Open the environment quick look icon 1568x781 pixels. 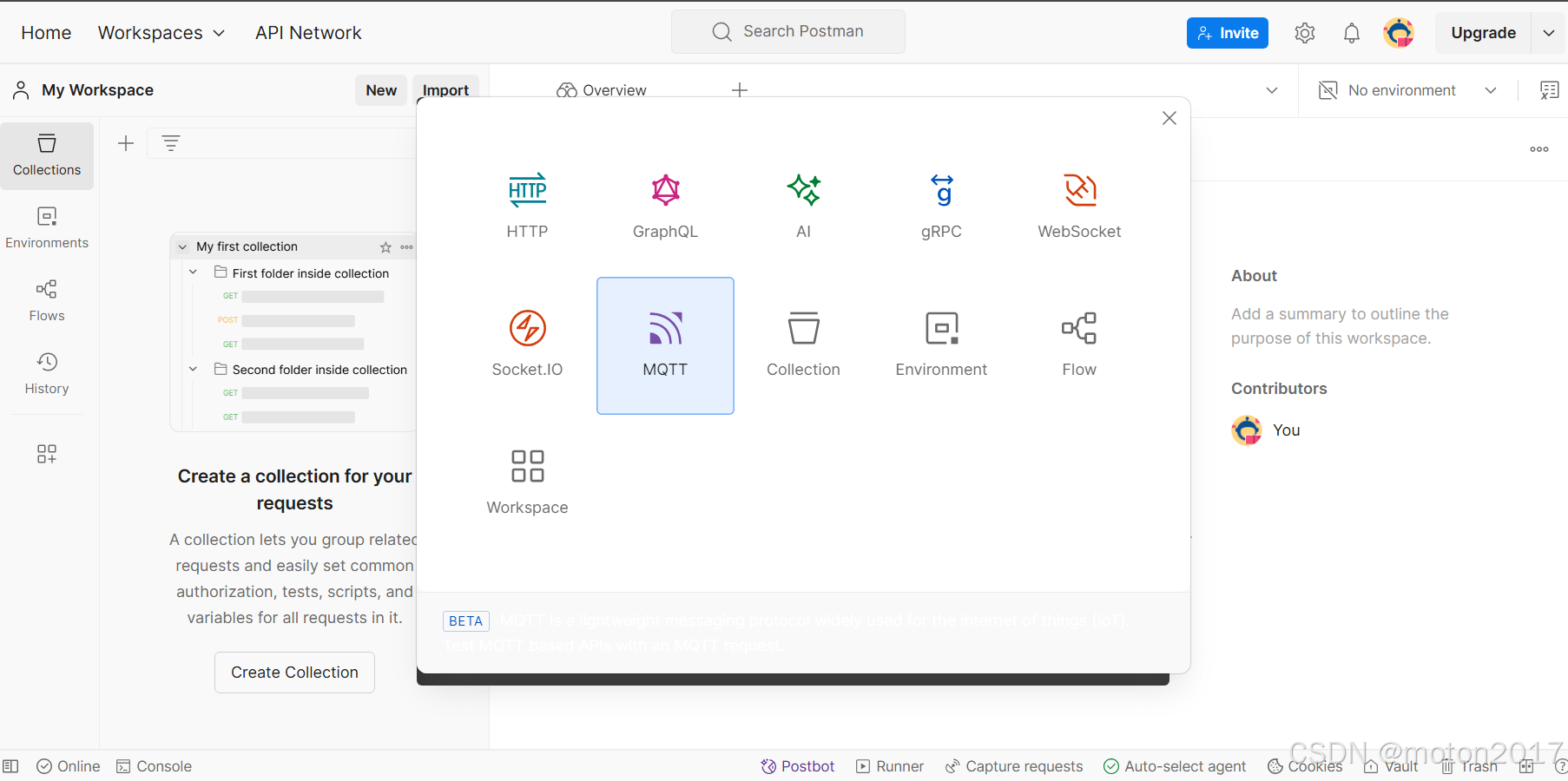click(x=1550, y=90)
